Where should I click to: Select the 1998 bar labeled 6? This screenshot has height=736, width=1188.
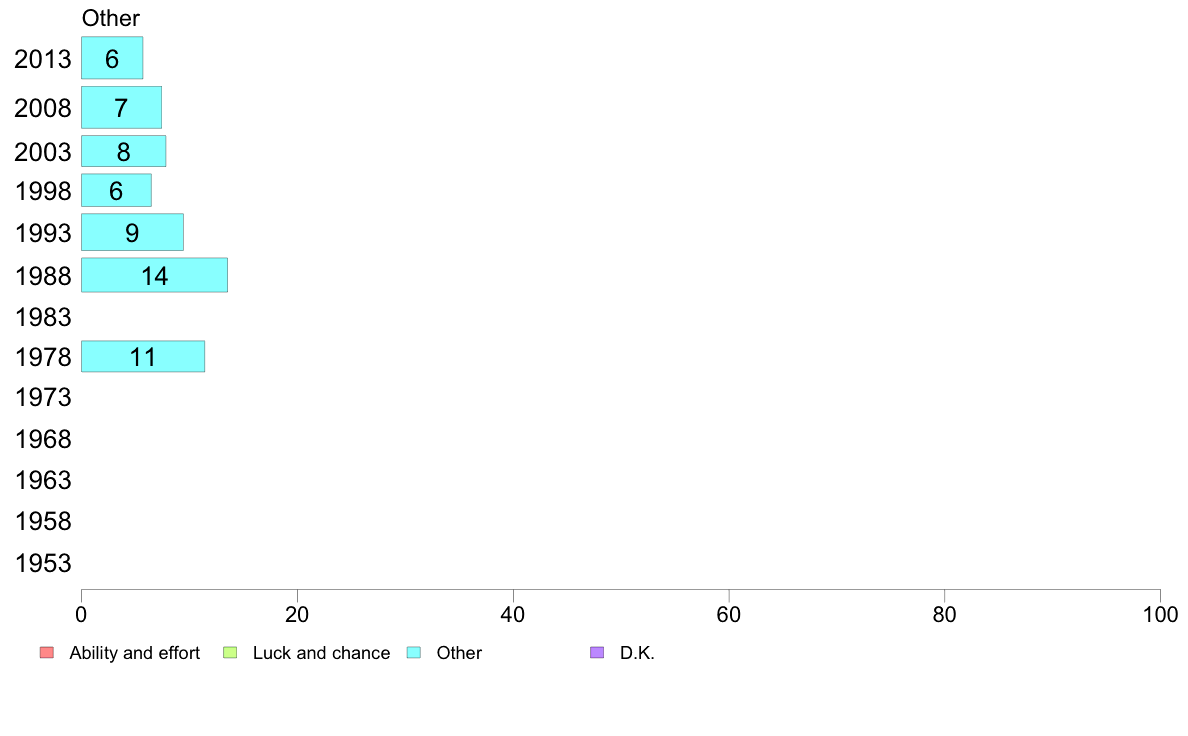tap(116, 190)
